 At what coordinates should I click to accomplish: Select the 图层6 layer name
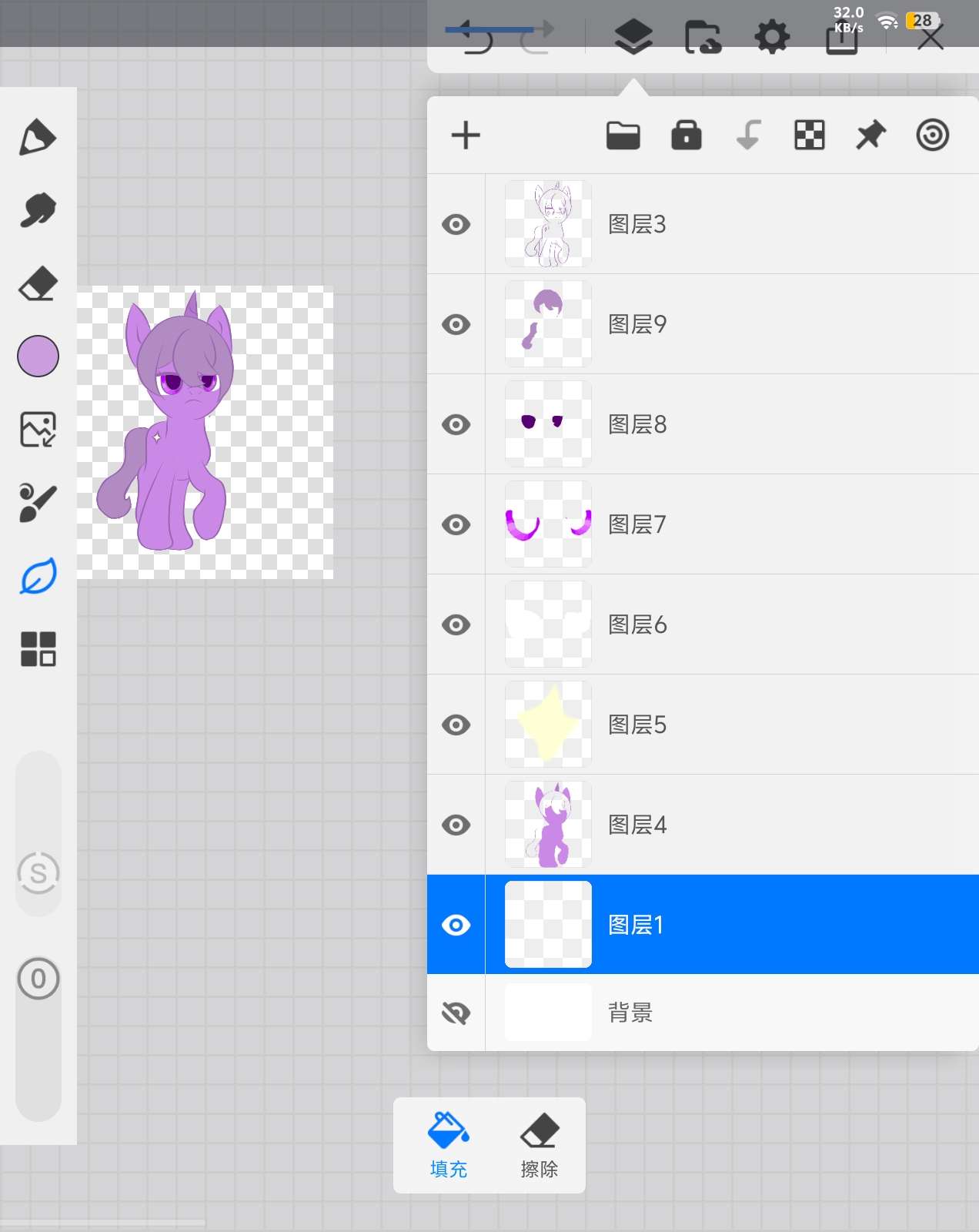click(x=637, y=624)
